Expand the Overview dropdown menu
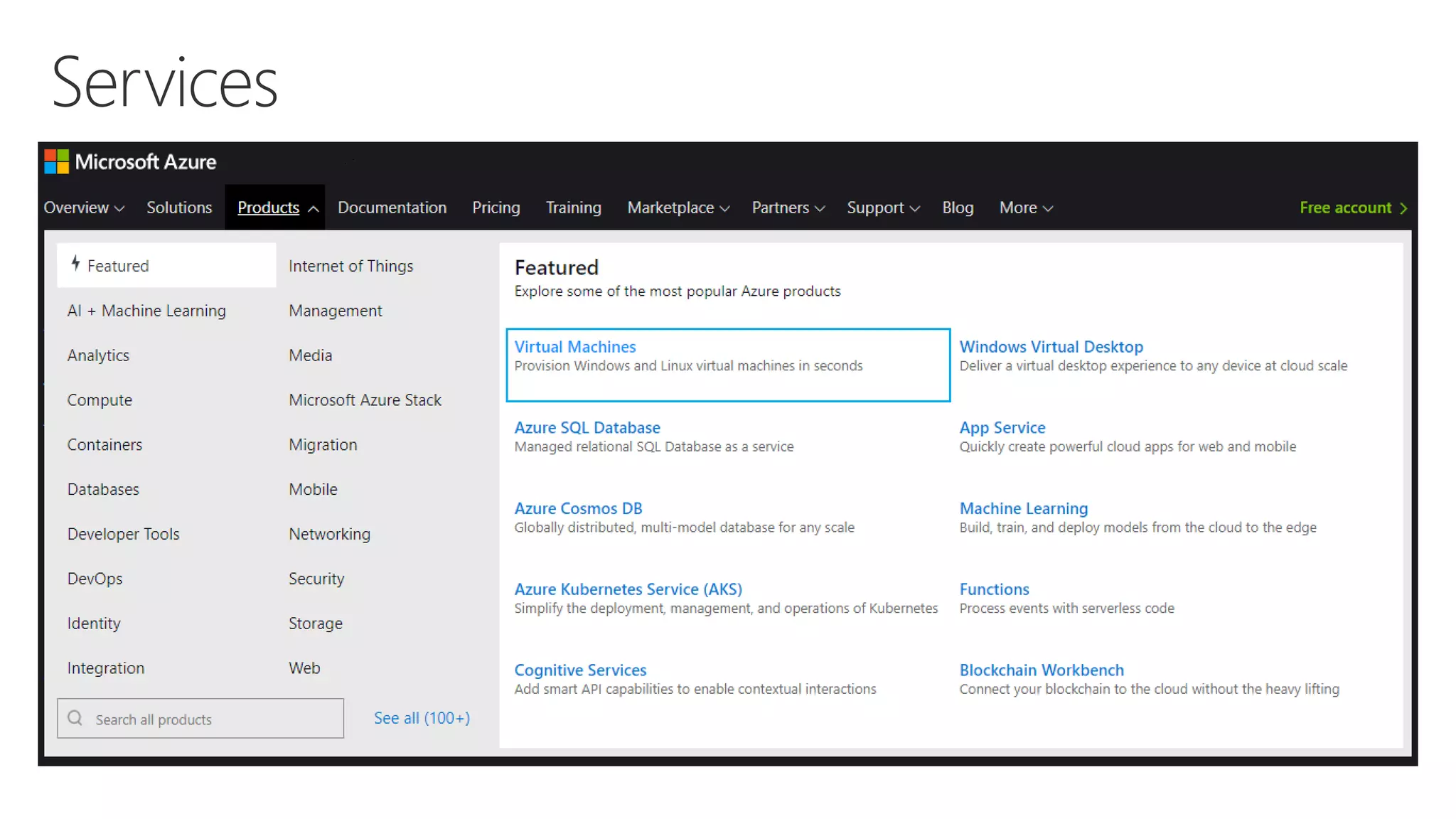1456x819 pixels. coord(84,208)
